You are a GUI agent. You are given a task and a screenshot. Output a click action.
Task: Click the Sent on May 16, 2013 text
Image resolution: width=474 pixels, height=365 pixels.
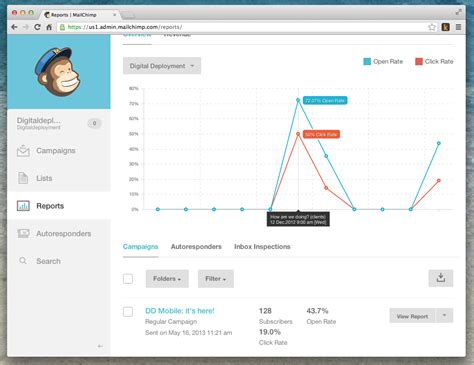[x=188, y=332]
